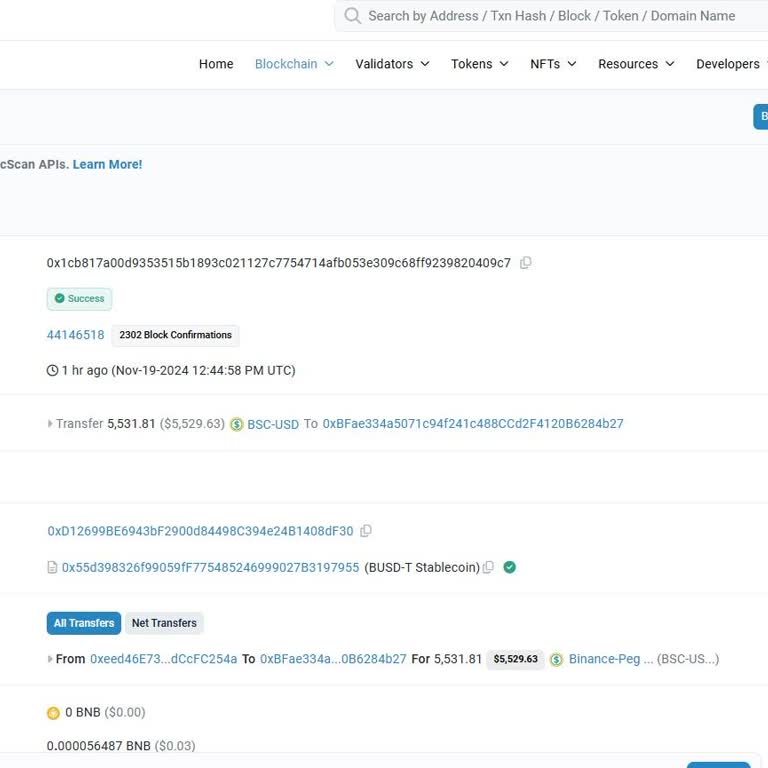The height and width of the screenshot is (768, 768).
Task: Expand the From 0xeed46E73 transfer triangle
Action: pyautogui.click(x=50, y=659)
